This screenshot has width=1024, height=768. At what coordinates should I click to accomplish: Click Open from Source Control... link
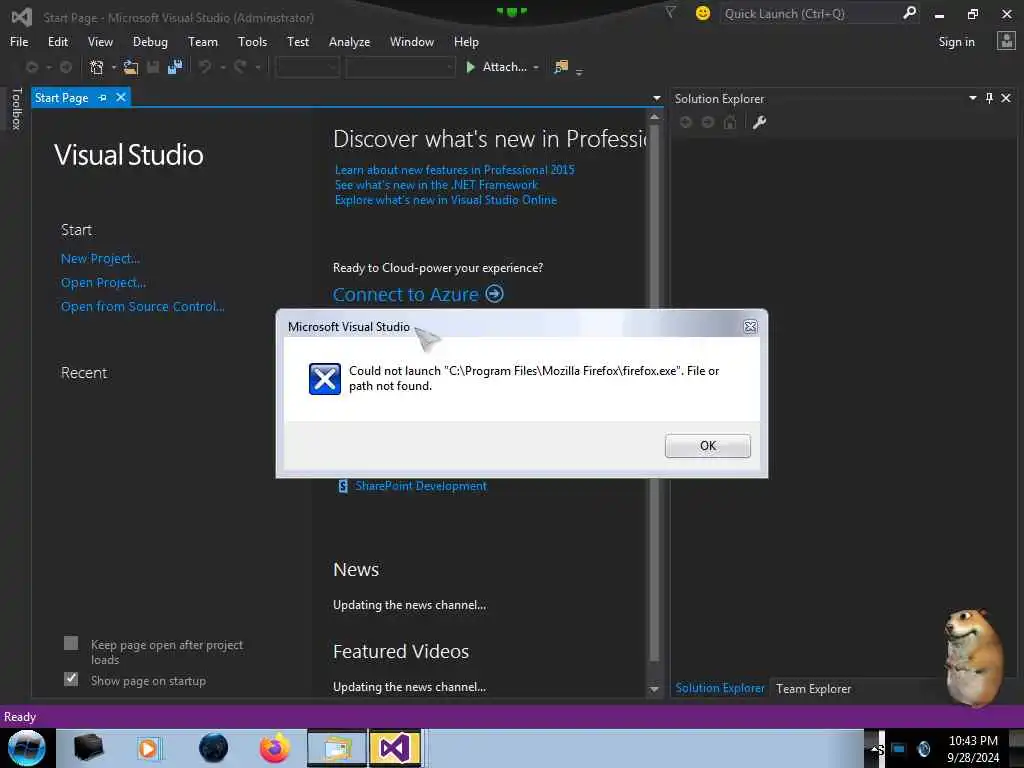[x=142, y=306]
